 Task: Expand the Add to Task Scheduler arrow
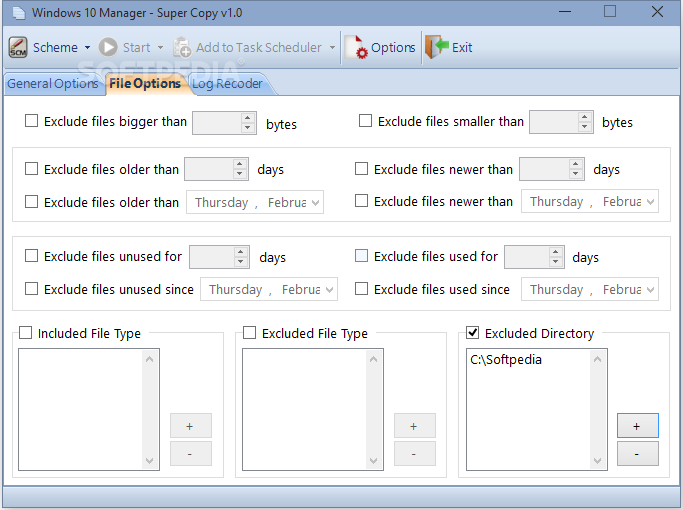coord(332,47)
